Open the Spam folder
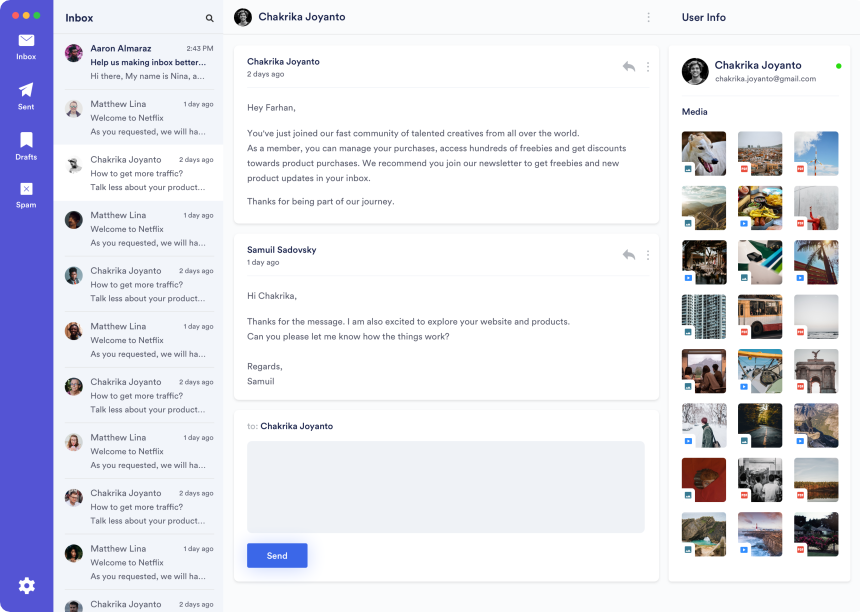Screen dimensions: 860x612 coord(26,195)
